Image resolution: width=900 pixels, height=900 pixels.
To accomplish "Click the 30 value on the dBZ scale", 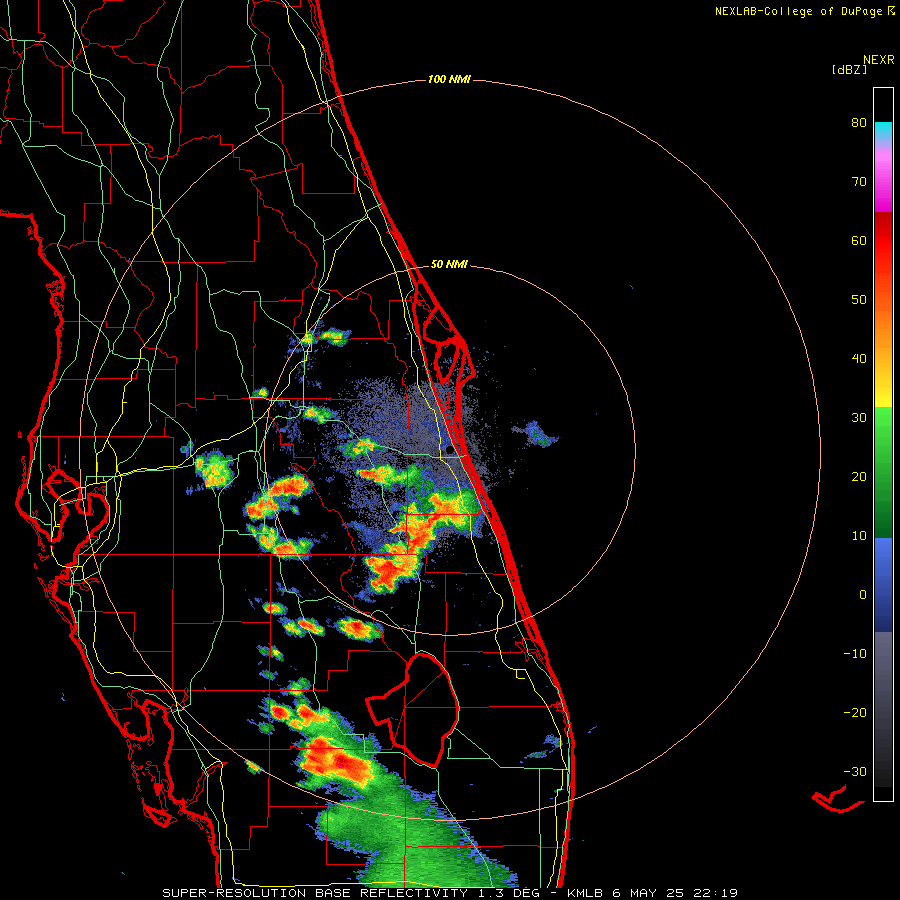I will tap(859, 418).
